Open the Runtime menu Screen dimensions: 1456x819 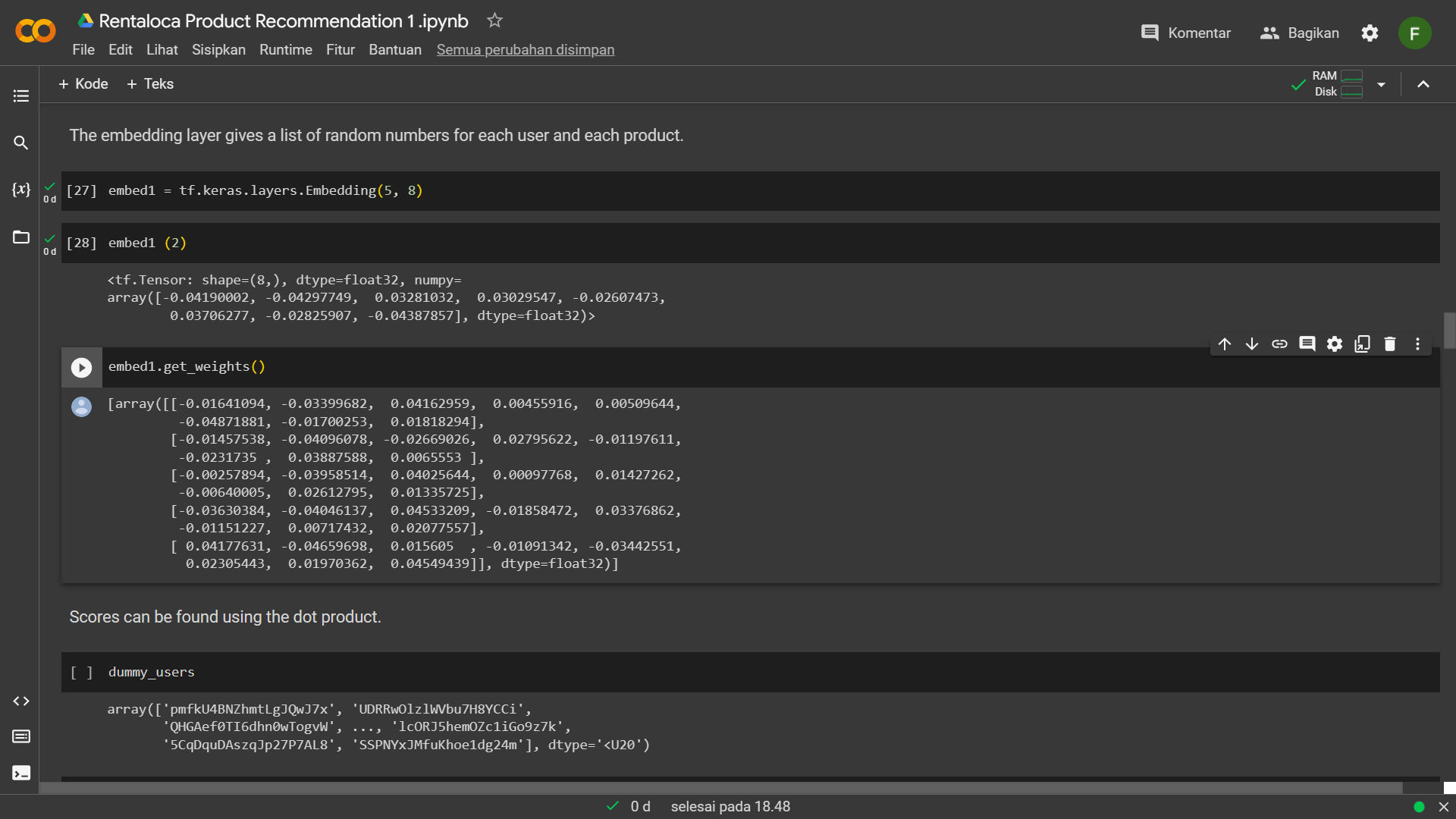click(286, 49)
